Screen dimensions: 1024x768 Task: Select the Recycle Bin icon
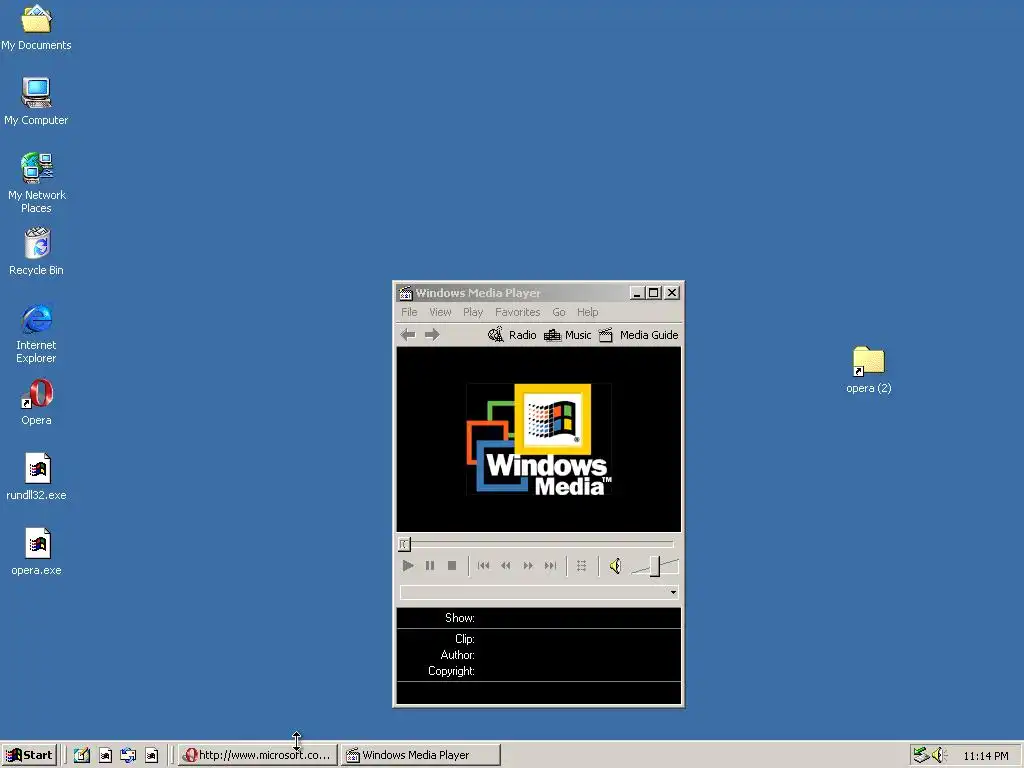tap(37, 251)
